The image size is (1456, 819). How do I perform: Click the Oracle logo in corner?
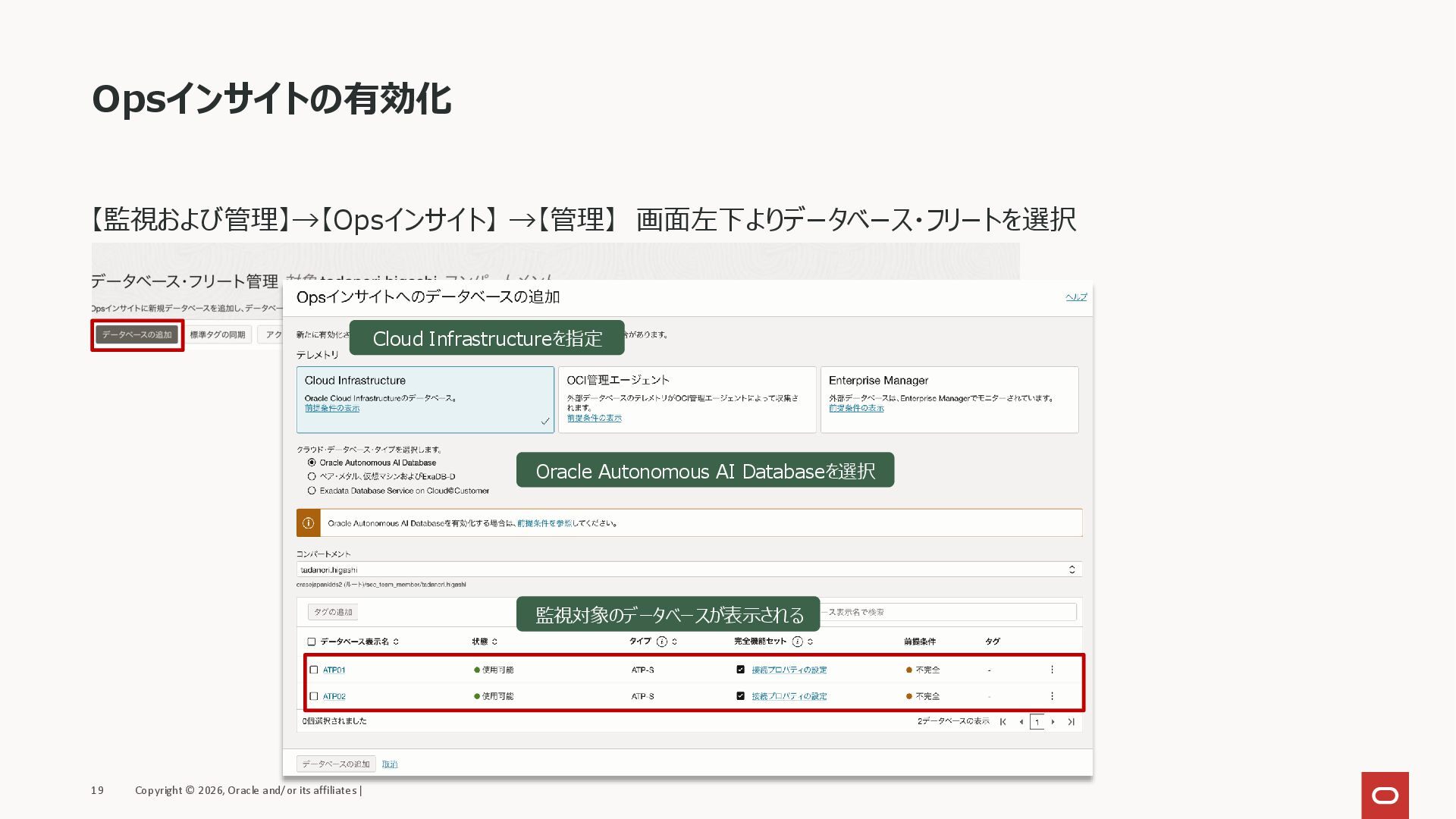point(1385,795)
